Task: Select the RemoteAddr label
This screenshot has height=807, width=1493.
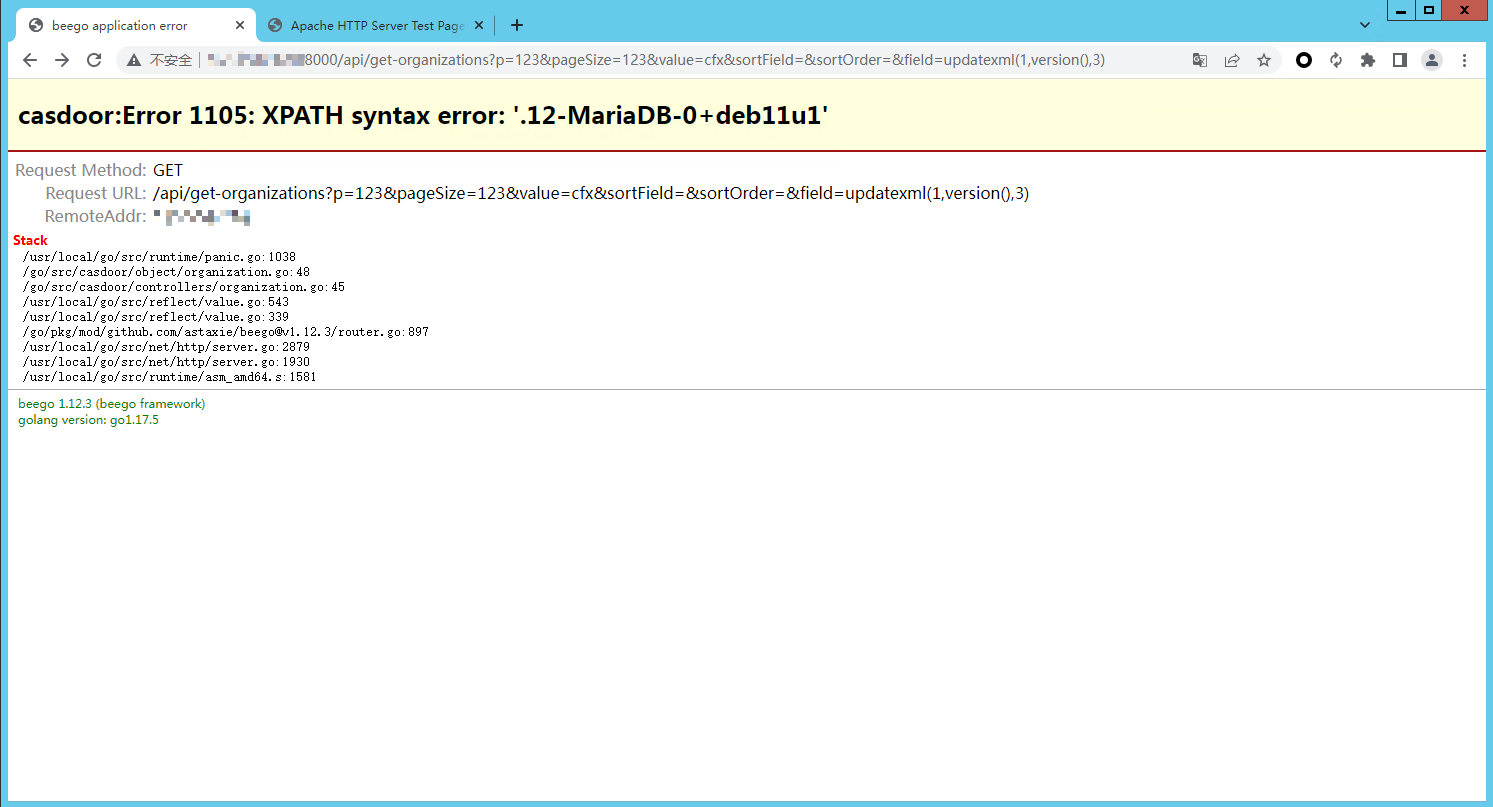Action: (x=96, y=216)
